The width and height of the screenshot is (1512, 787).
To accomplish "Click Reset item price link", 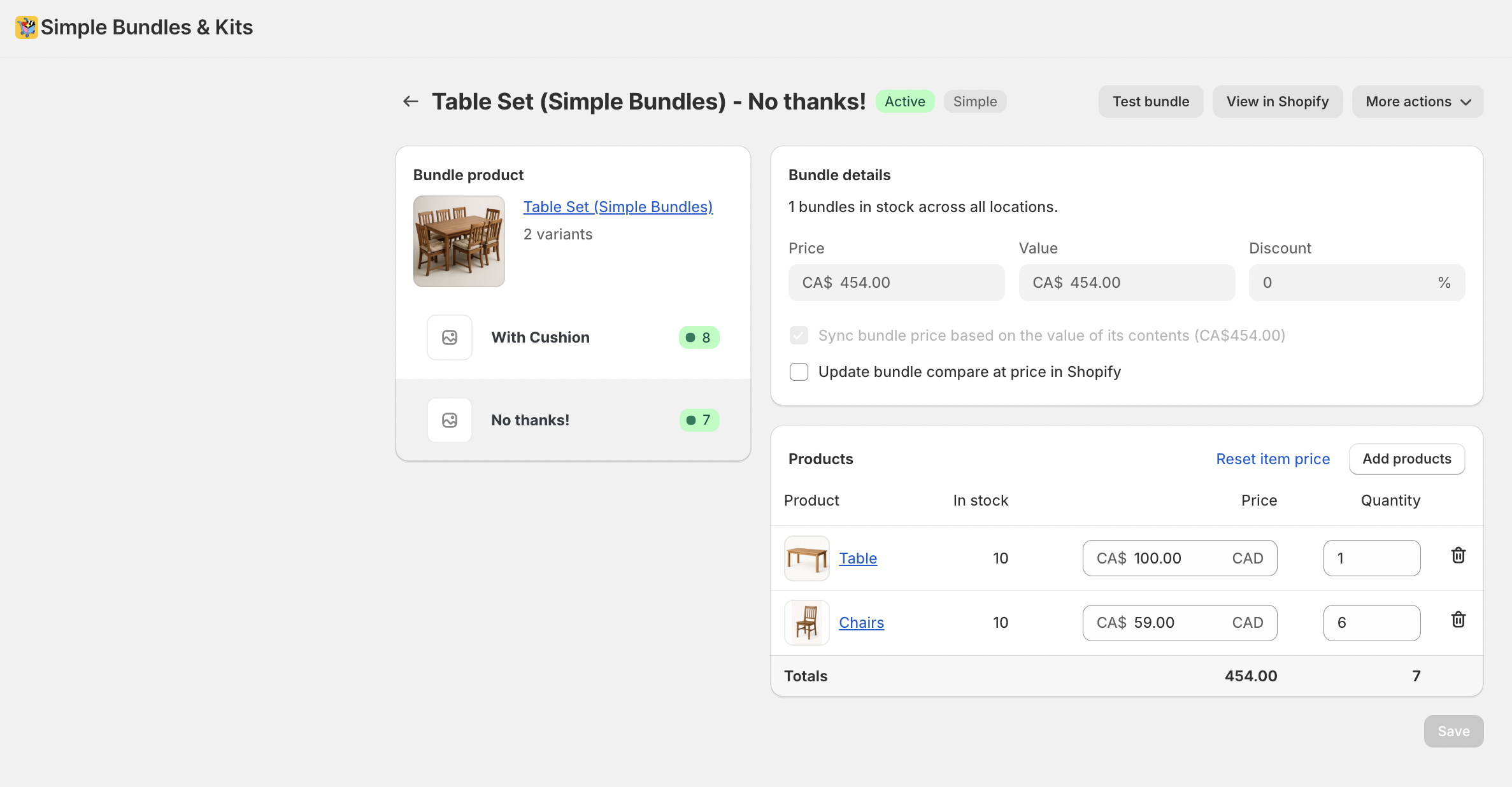I will coord(1273,459).
